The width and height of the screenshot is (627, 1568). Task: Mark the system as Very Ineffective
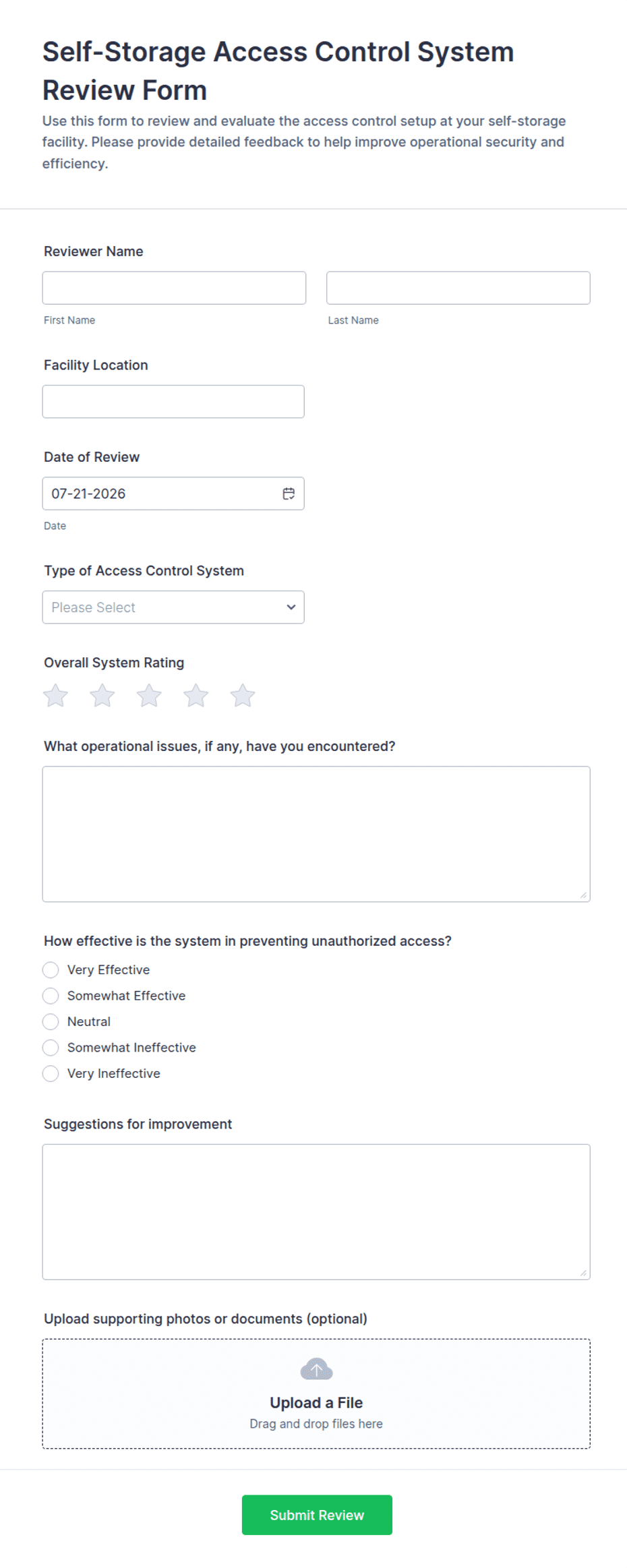(51, 1073)
